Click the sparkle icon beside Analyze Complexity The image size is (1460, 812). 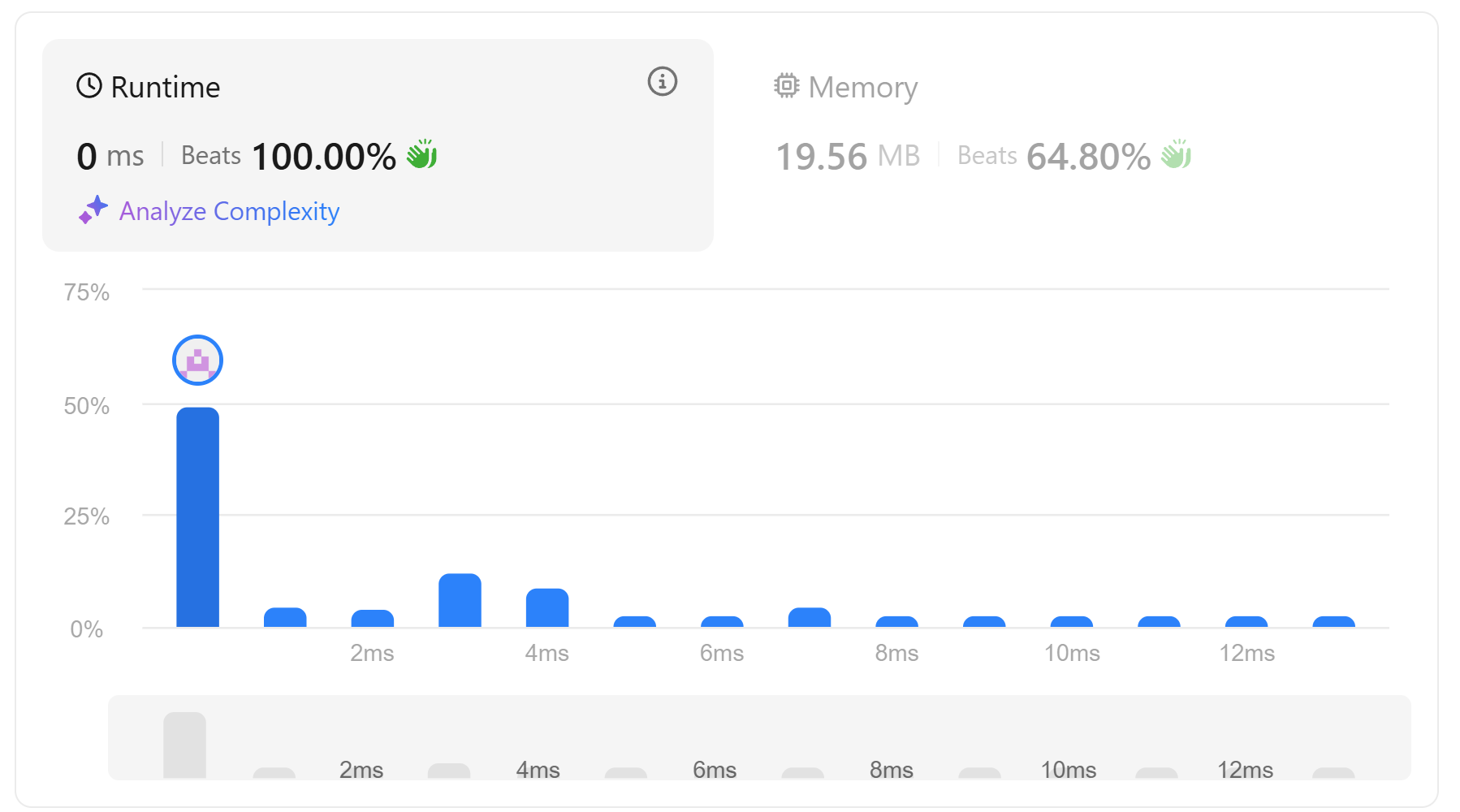tap(93, 209)
